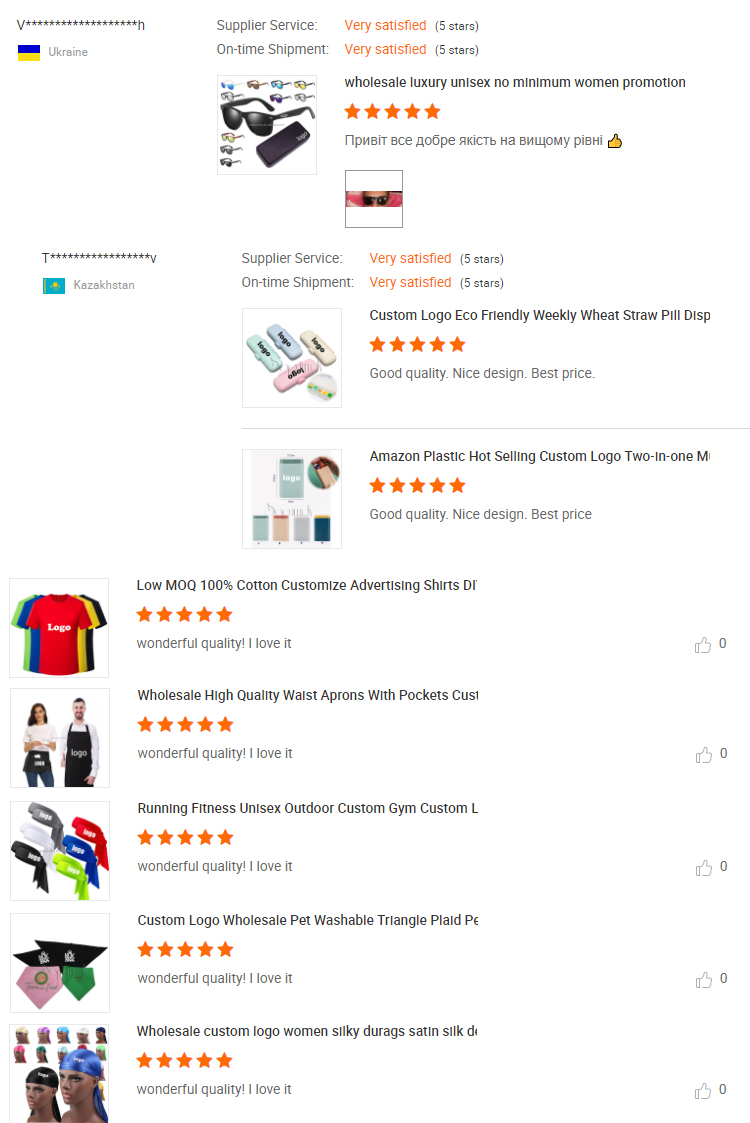
Task: Click five-star rating under durags product
Action: pos(185,1061)
